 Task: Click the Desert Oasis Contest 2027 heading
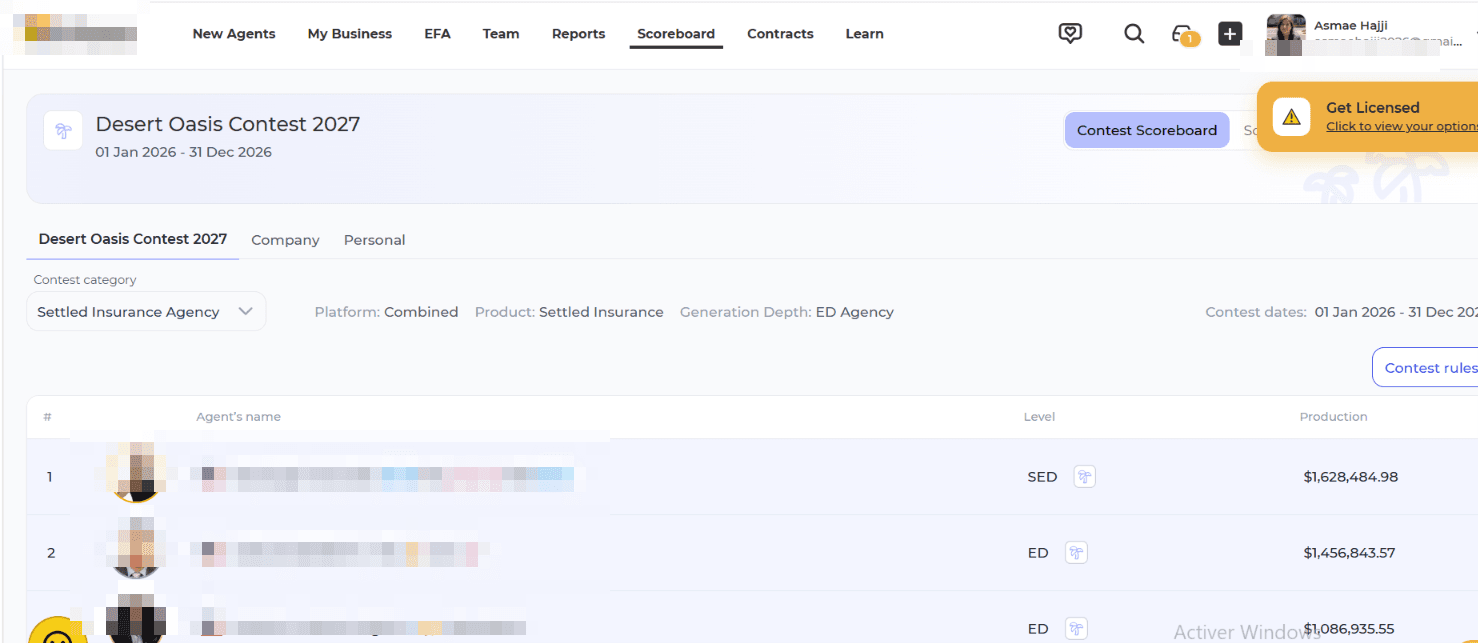pyautogui.click(x=228, y=124)
